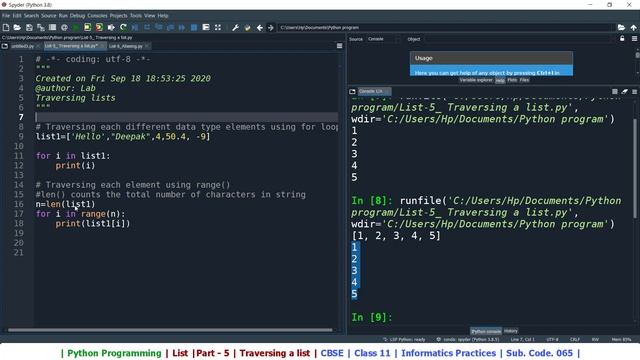Create a new file with toolbar icon
Screen dimensions: 640x360
(6, 27)
